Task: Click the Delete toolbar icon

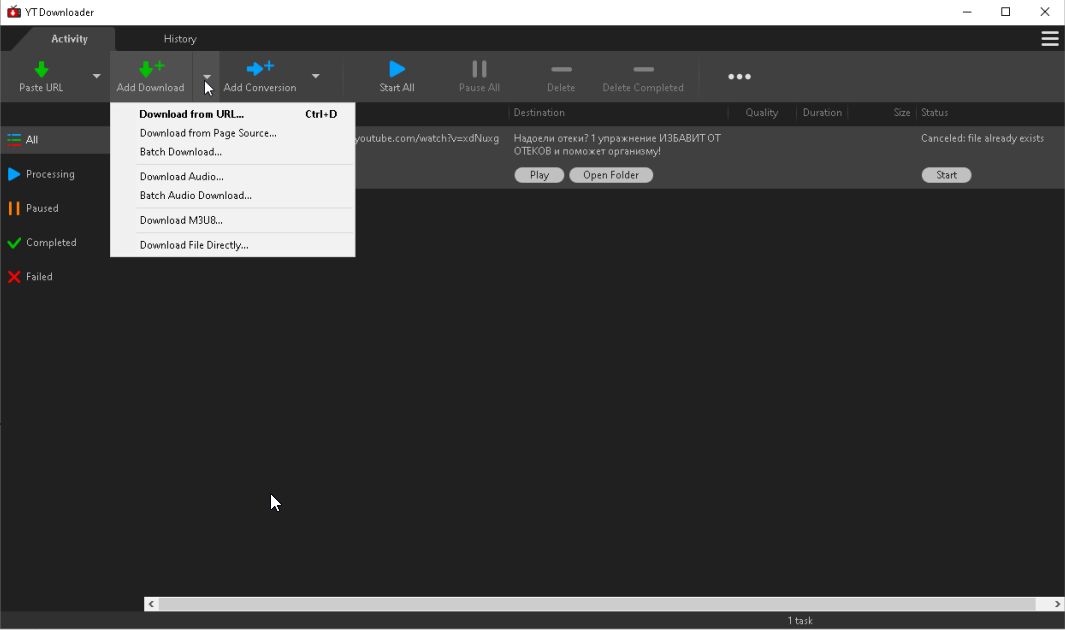Action: 561,69
